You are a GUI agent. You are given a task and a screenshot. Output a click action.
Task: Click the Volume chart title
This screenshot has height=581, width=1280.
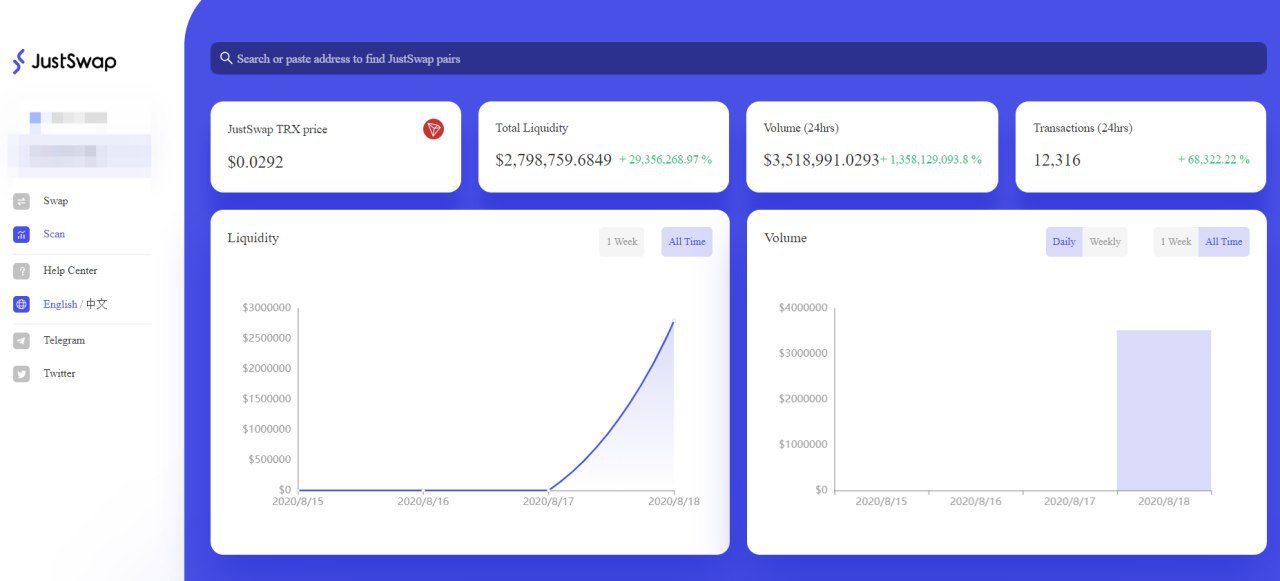(x=785, y=238)
